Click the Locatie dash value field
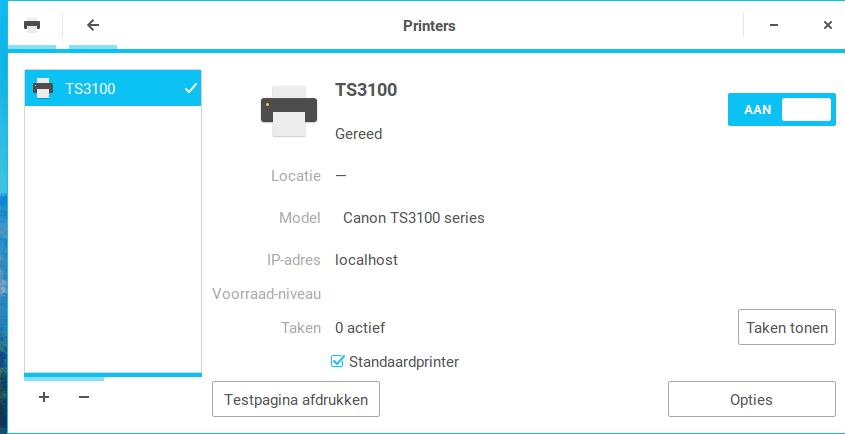845x434 pixels. 341,176
